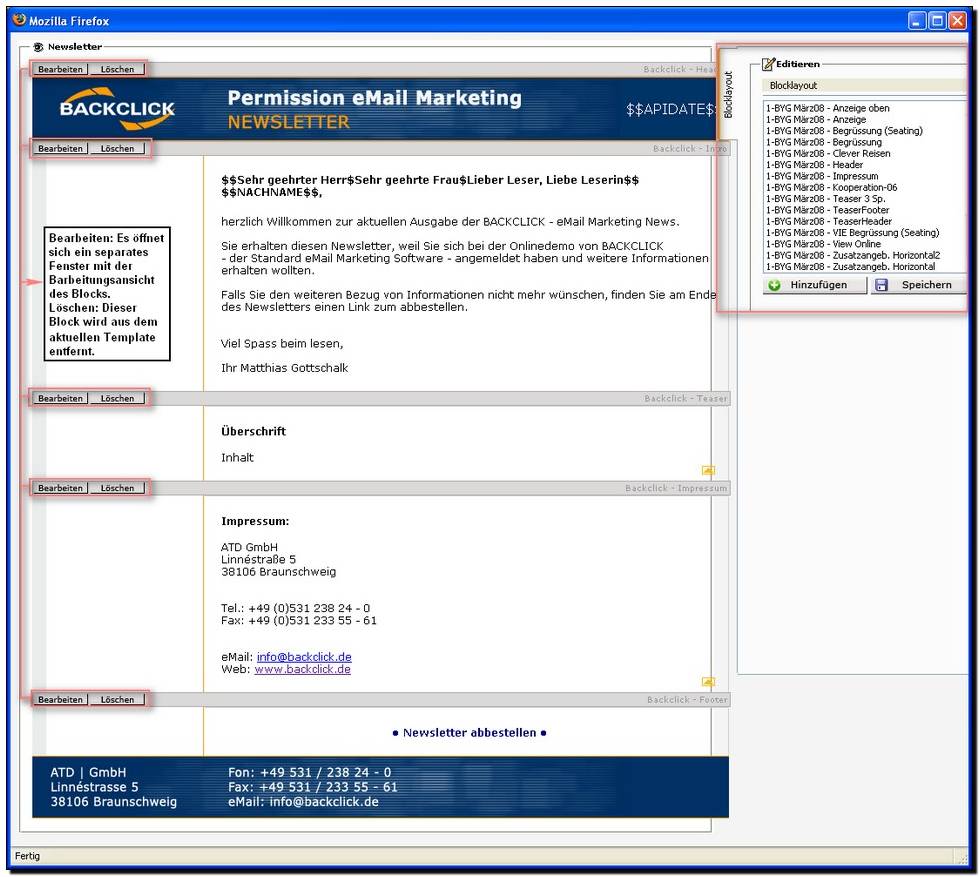Click the green plus icon on Hinzufügen

click(774, 285)
